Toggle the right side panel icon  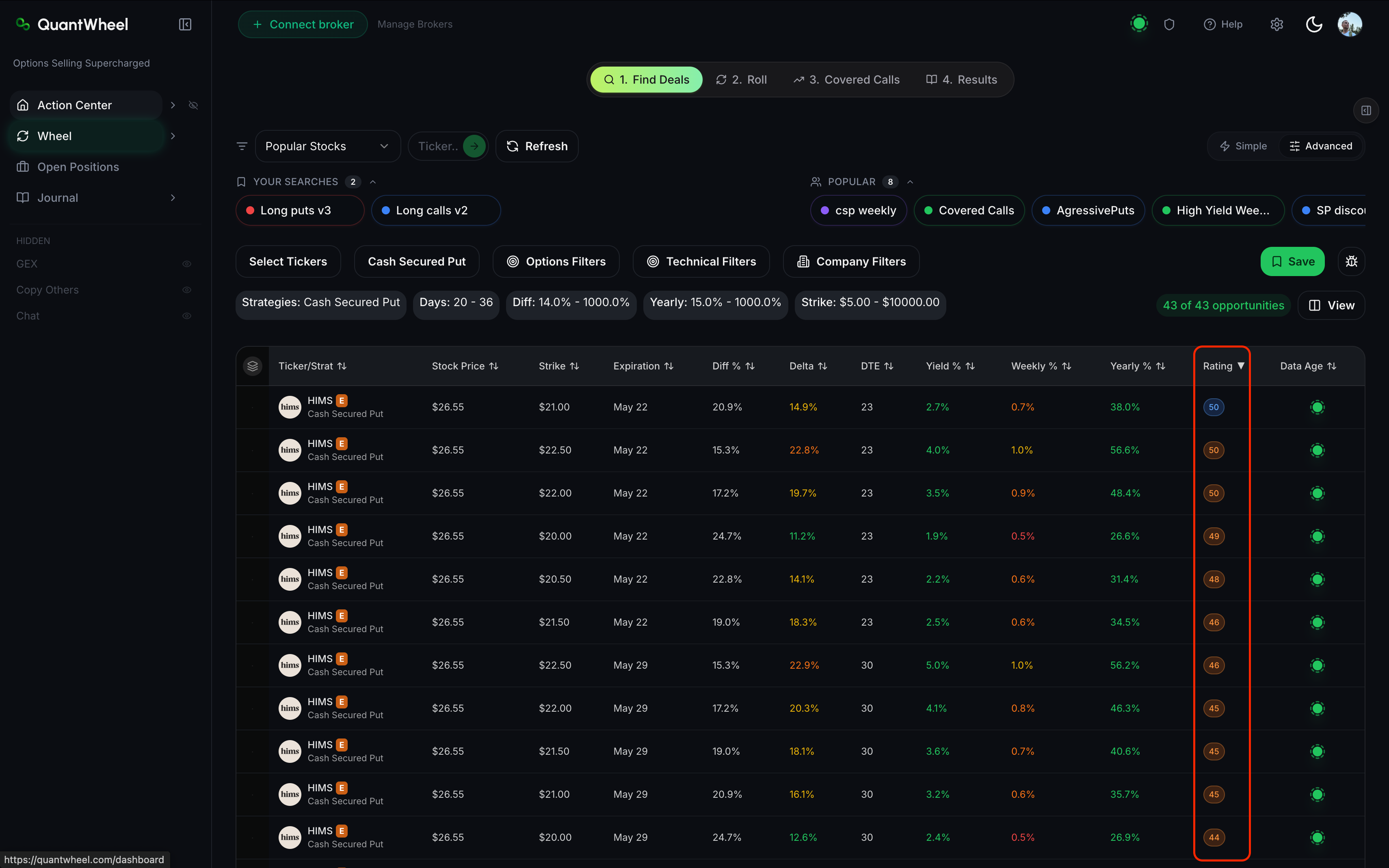pyautogui.click(x=1366, y=110)
